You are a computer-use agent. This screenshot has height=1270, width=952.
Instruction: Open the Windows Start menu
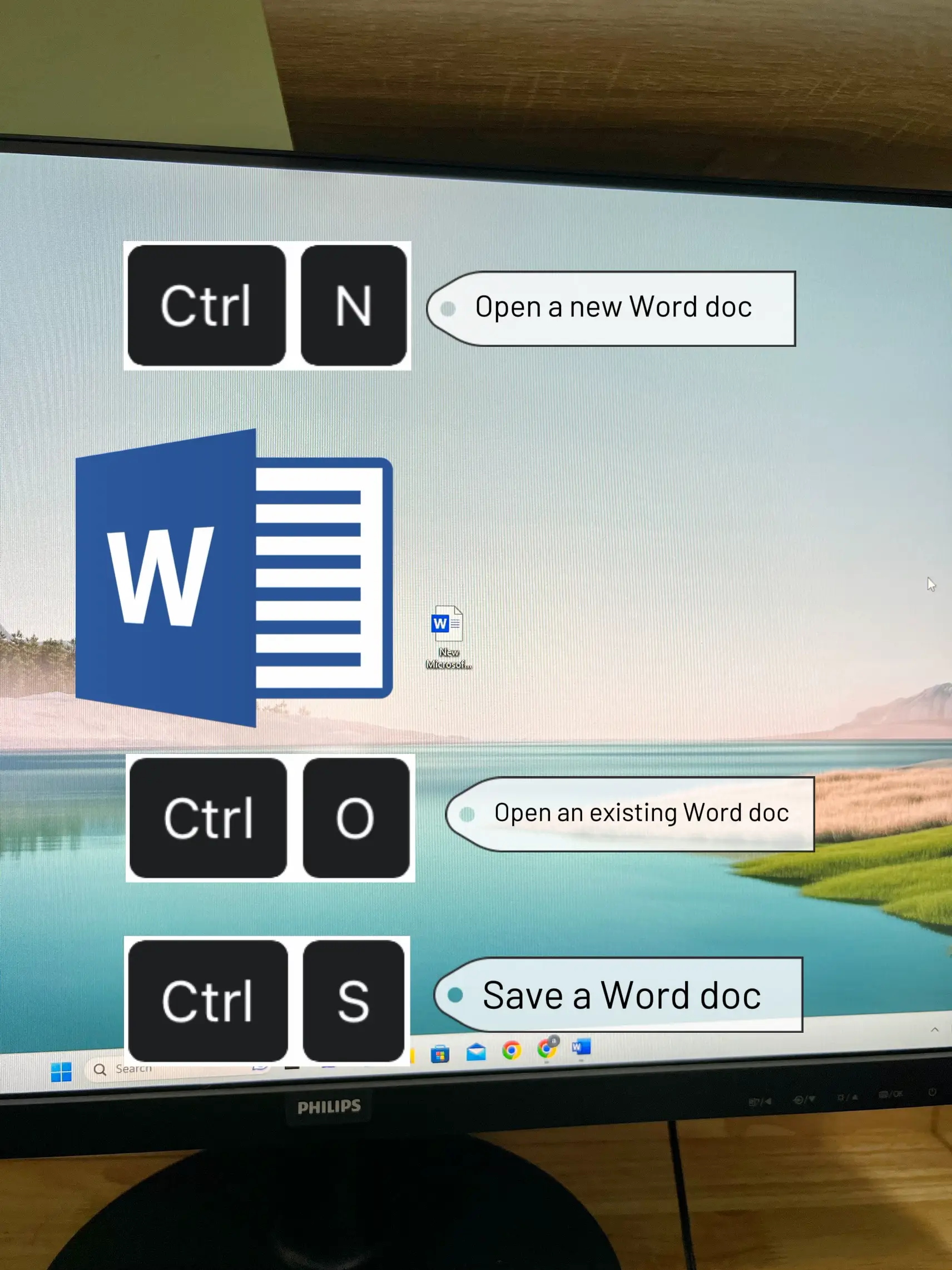[x=61, y=1071]
